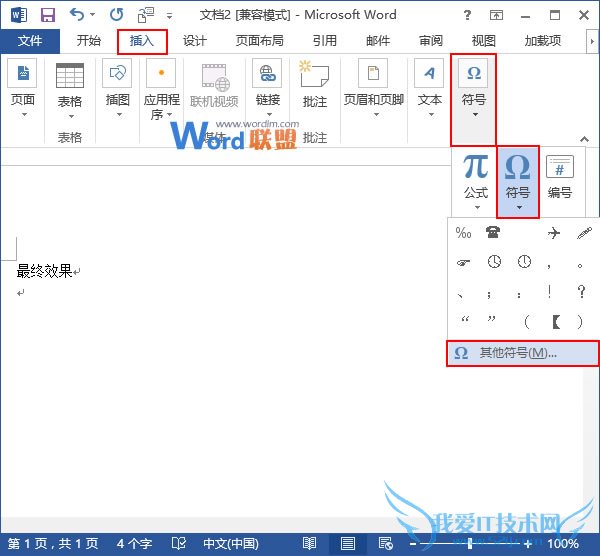600x556 pixels.
Task: Insert the telephone symbol
Action: click(493, 232)
